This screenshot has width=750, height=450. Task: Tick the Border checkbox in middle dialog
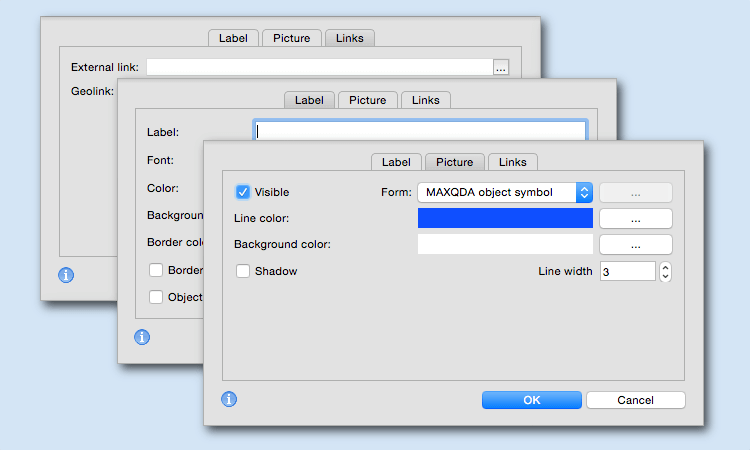click(156, 270)
